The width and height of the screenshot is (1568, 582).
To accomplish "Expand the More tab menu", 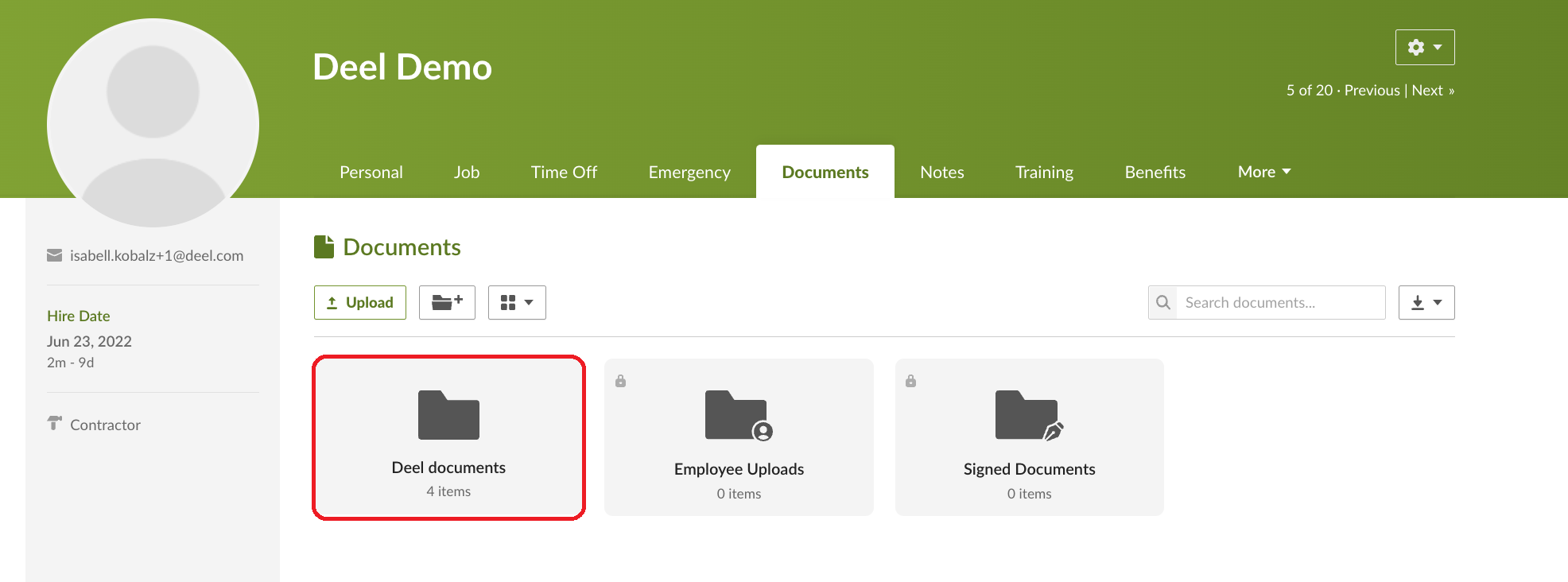I will click(x=1264, y=172).
